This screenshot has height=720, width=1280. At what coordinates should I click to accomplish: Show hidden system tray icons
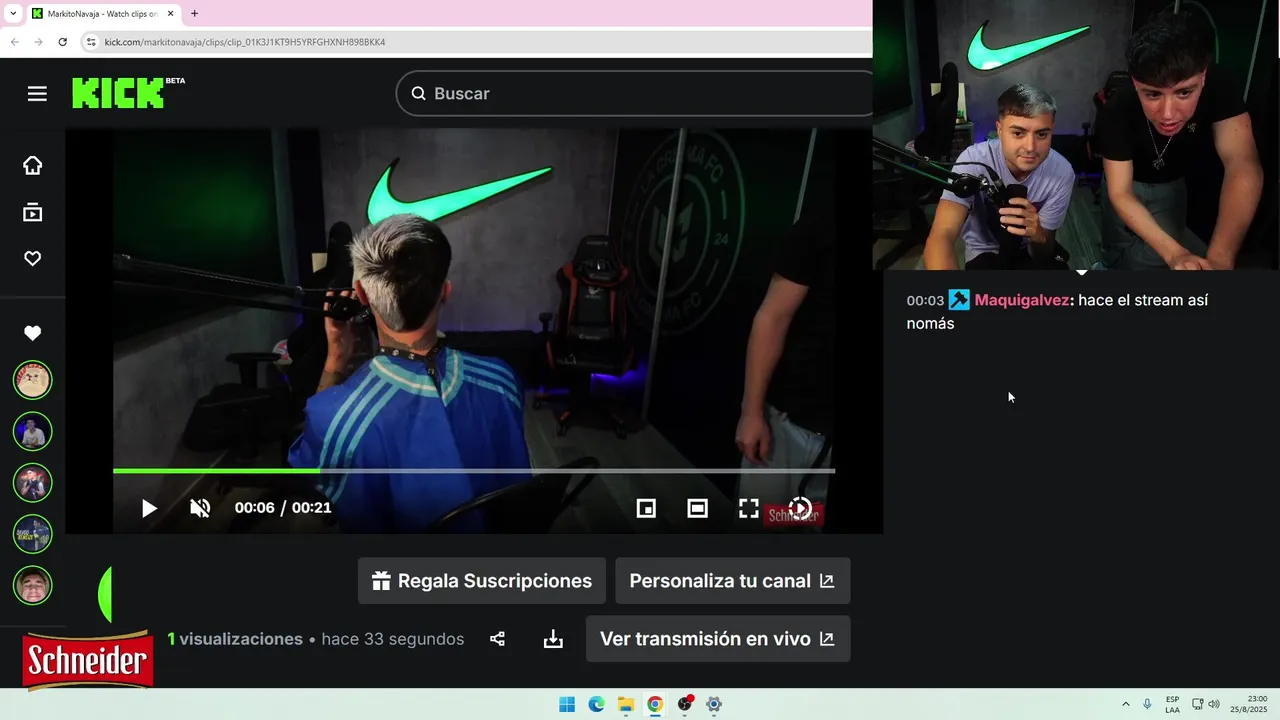(x=1126, y=704)
